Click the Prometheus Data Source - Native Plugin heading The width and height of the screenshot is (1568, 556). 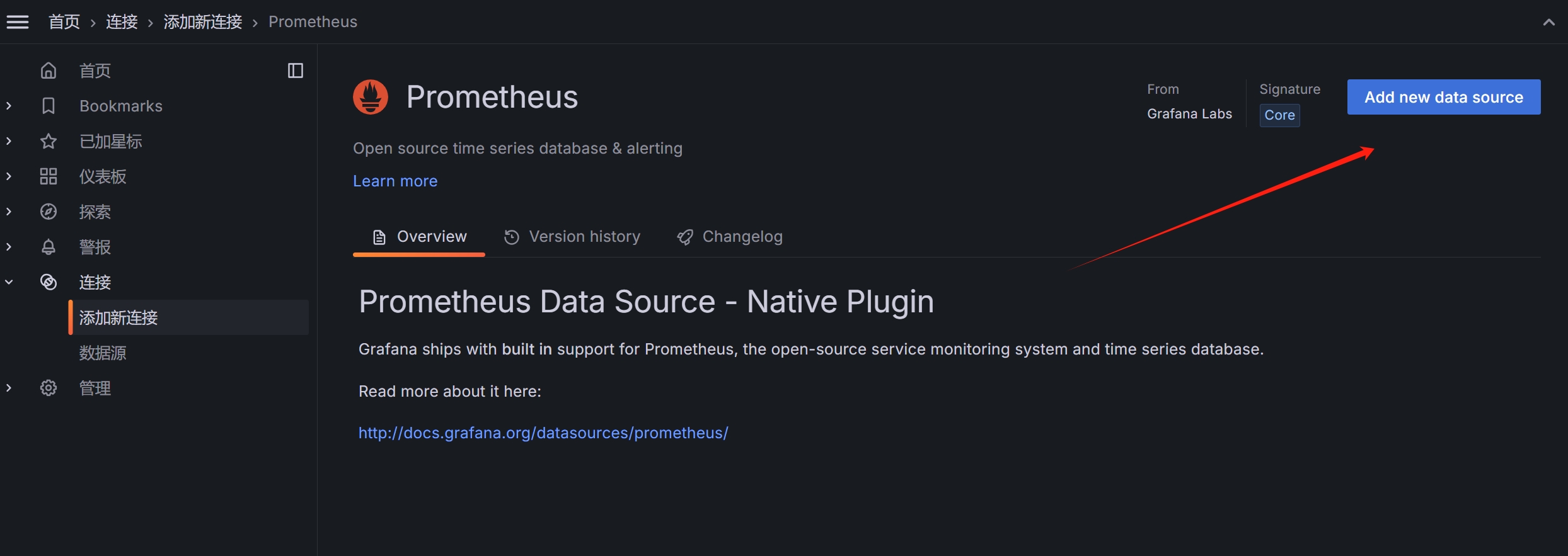pos(646,302)
